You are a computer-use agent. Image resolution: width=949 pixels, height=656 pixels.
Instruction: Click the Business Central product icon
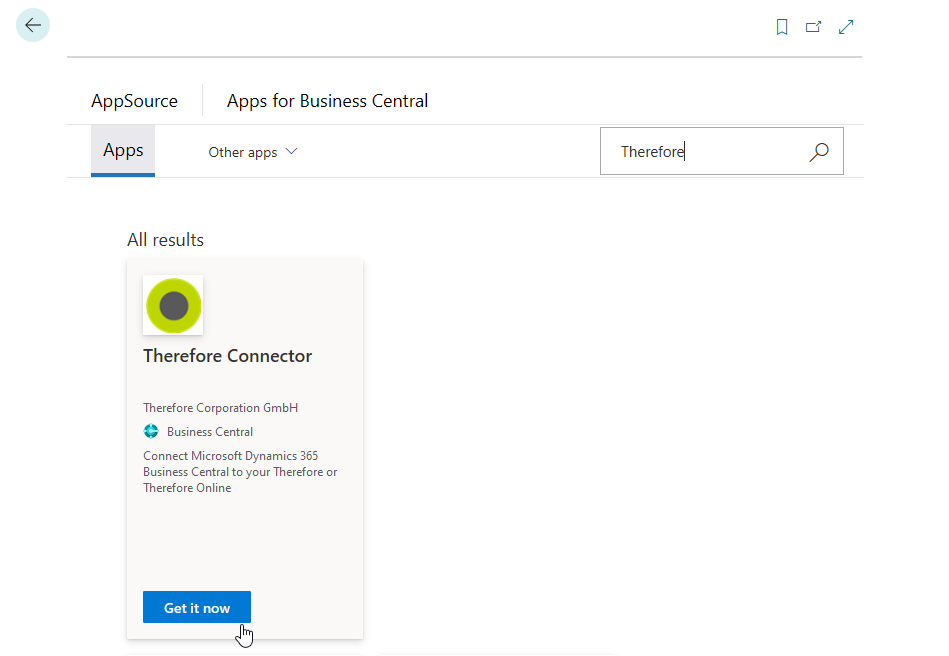[151, 431]
